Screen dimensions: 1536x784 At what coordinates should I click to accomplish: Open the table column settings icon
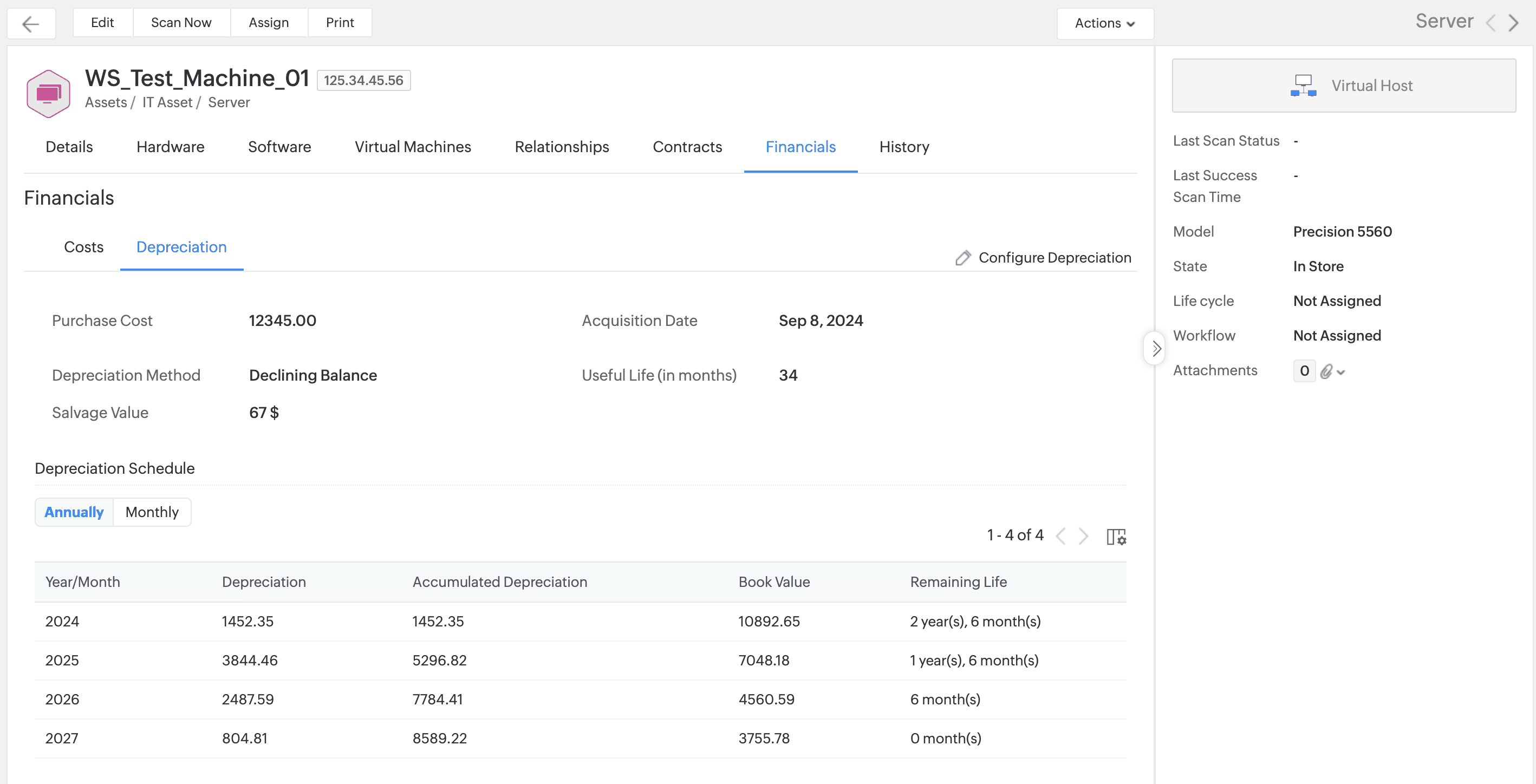1116,537
